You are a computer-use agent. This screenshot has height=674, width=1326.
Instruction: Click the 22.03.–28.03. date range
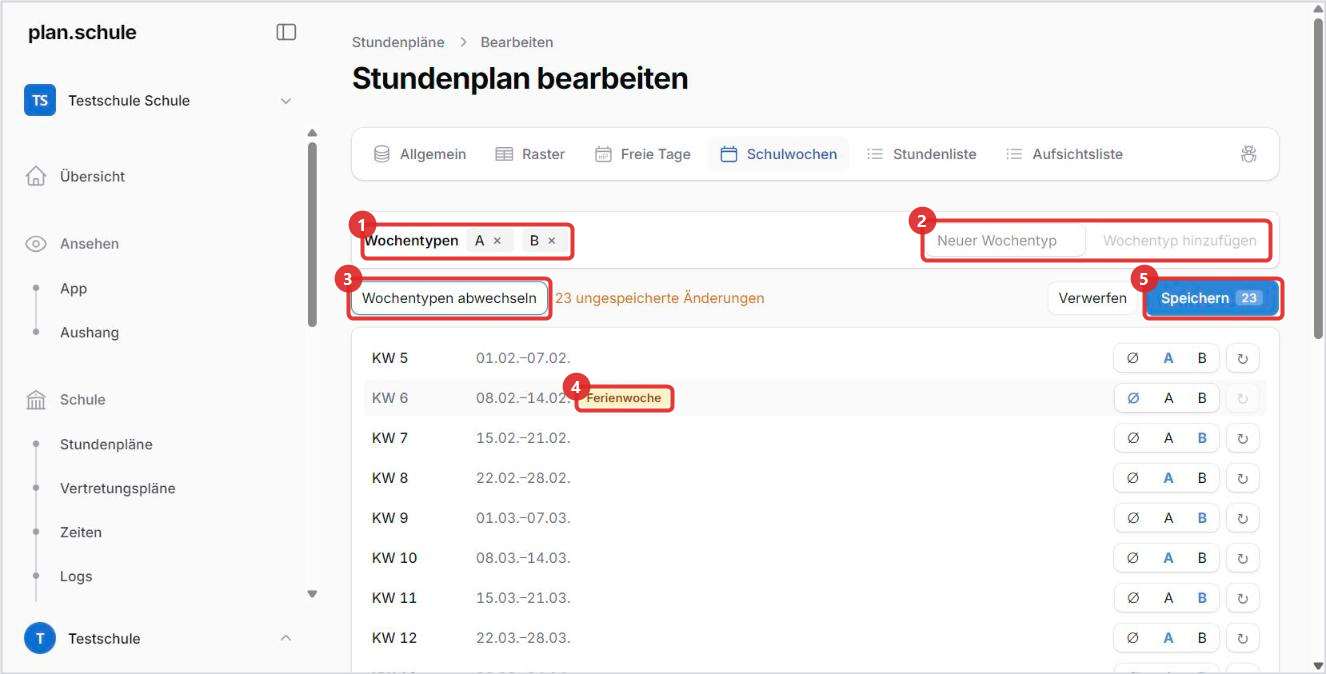tap(523, 638)
